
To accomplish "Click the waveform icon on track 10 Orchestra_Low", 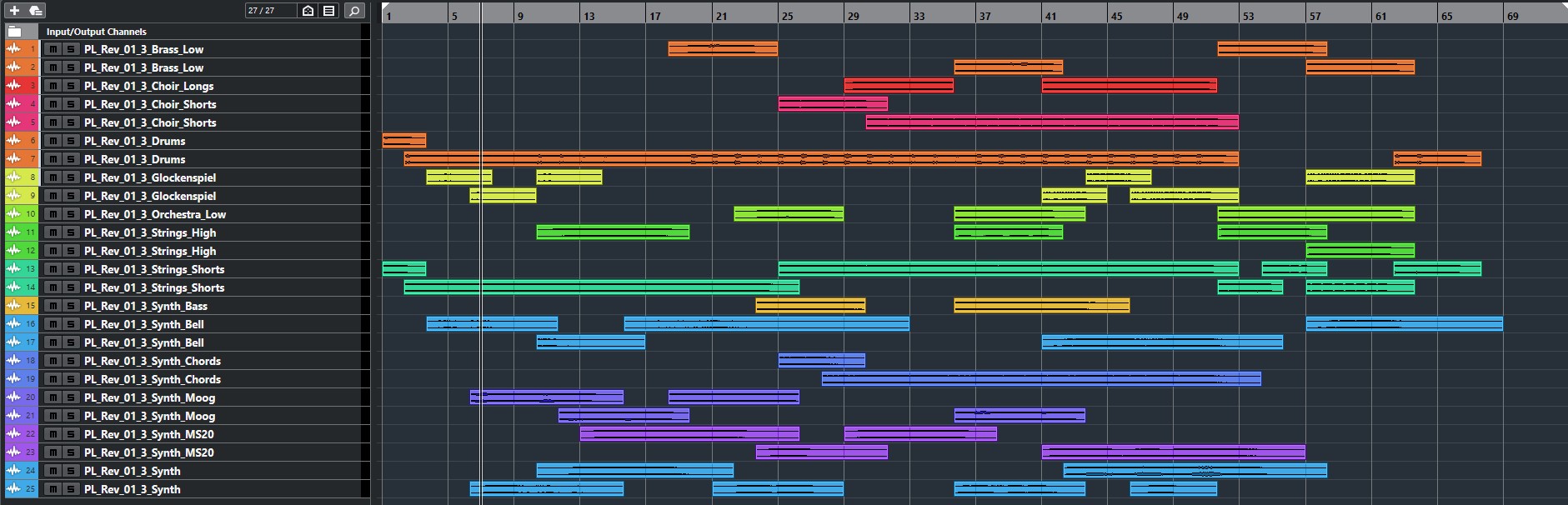I will pyautogui.click(x=13, y=214).
